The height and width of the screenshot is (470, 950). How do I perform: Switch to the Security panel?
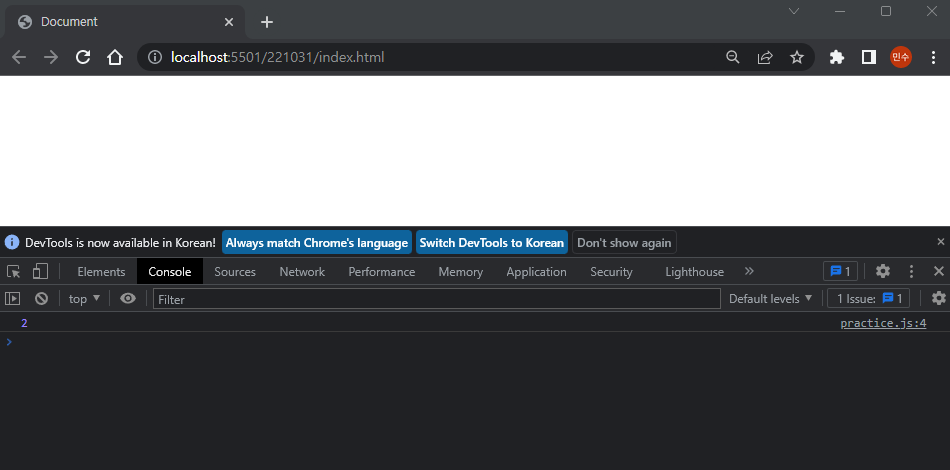(x=611, y=272)
